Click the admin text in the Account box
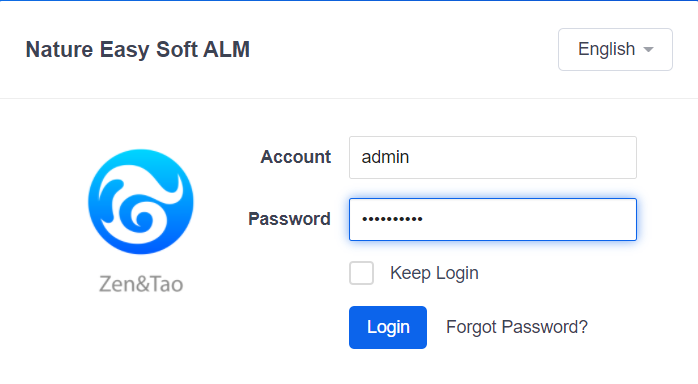This screenshot has height=384, width=698. [x=385, y=157]
